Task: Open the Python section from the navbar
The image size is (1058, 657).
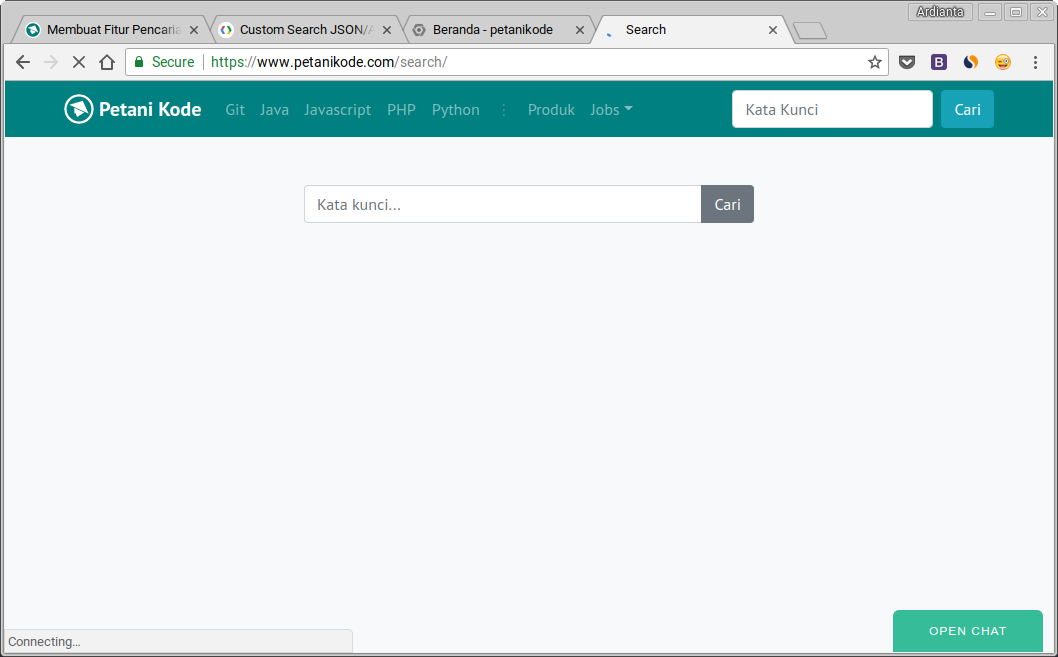Action: (x=455, y=110)
